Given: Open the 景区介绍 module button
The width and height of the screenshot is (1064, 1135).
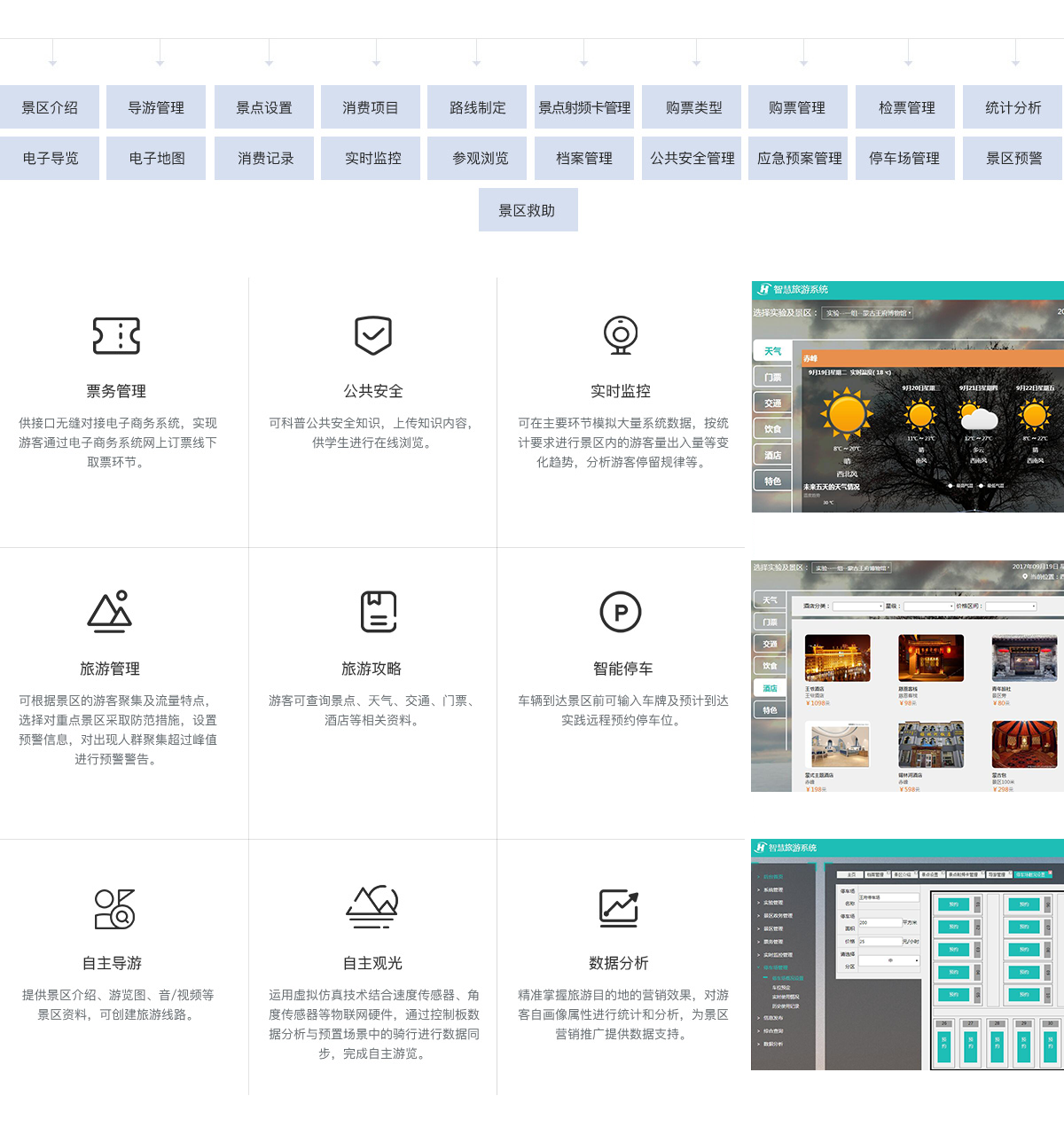Looking at the screenshot, I should [x=50, y=107].
